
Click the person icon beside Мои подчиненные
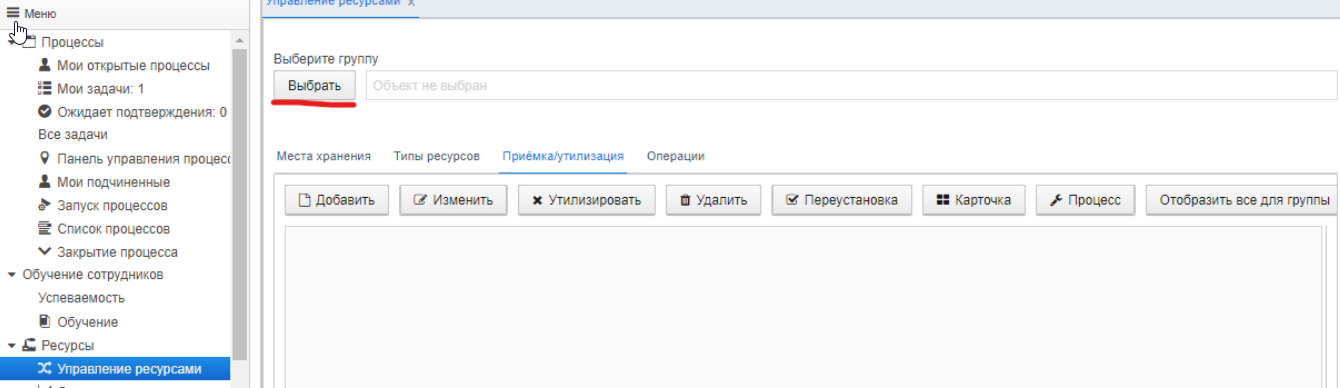tap(44, 182)
